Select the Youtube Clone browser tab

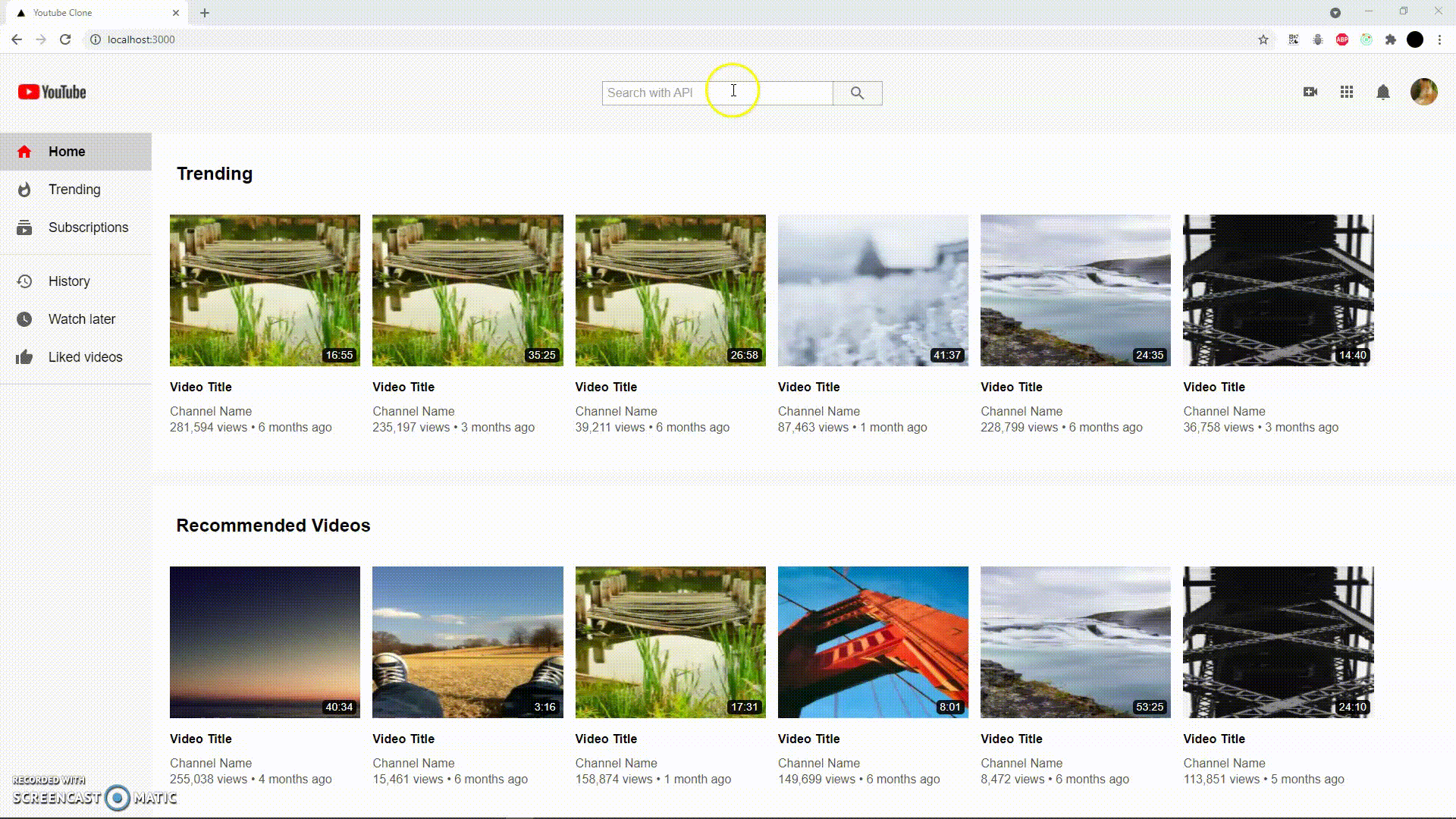97,13
